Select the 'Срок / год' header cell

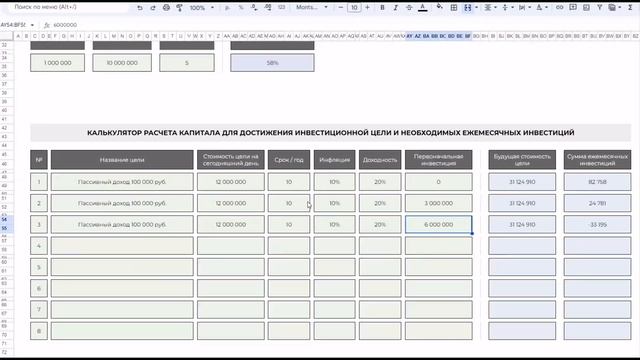pyautogui.click(x=289, y=160)
